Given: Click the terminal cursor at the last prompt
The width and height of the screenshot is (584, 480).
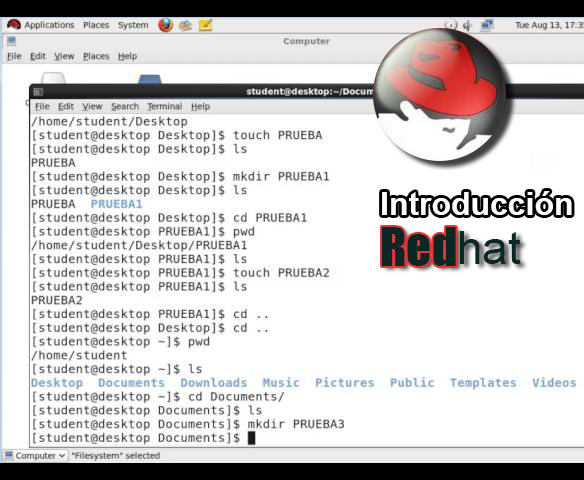Looking at the screenshot, I should pos(251,438).
